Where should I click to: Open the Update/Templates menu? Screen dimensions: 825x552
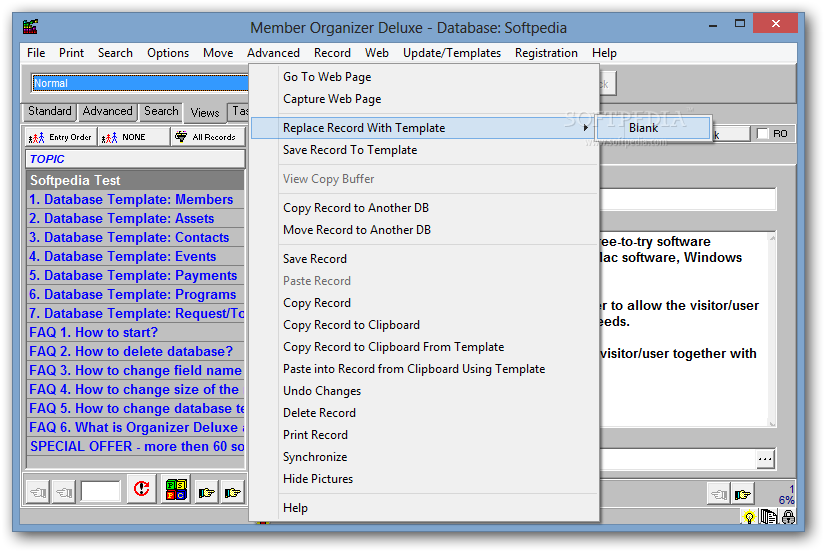(x=451, y=53)
